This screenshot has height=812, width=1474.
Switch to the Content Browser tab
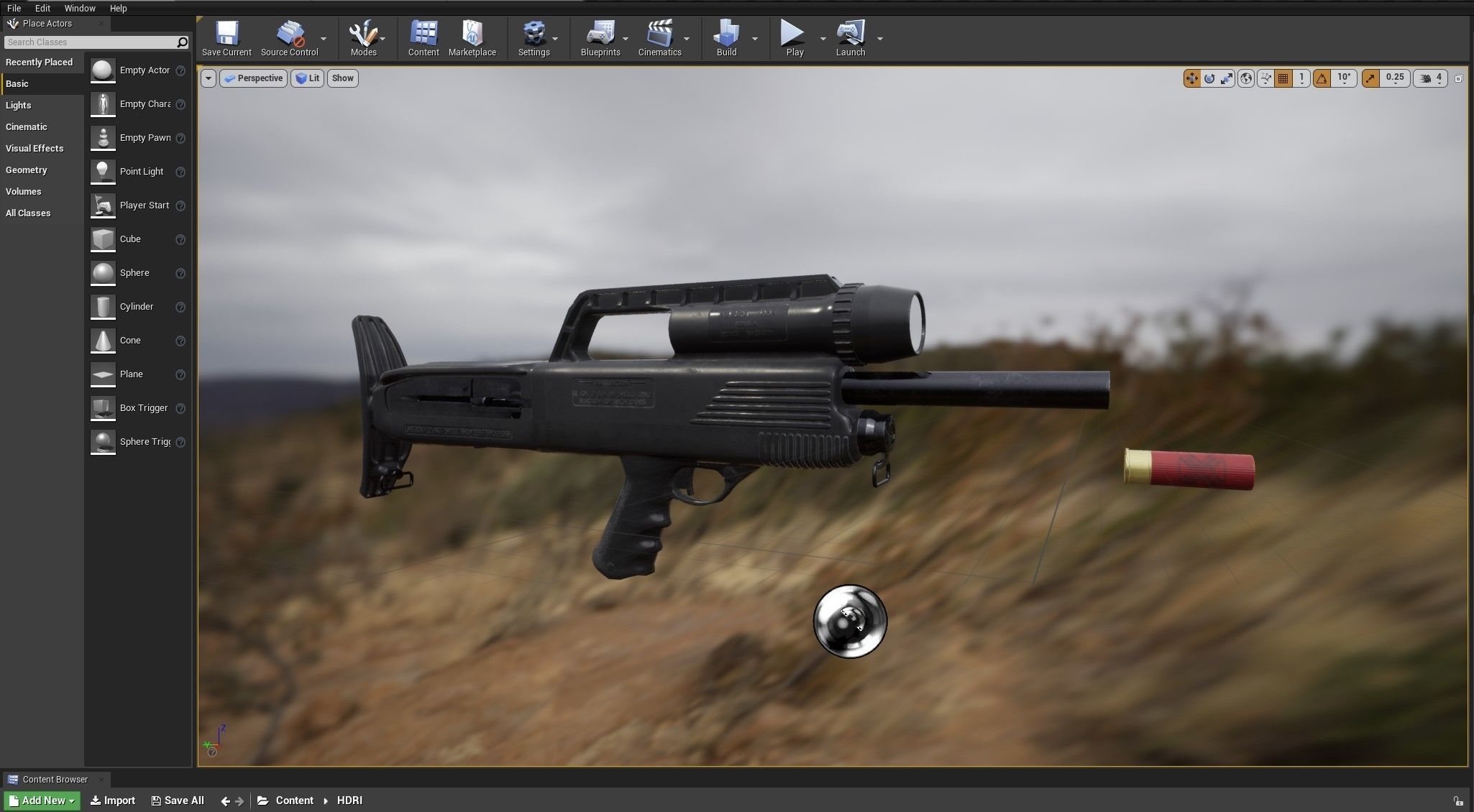pyautogui.click(x=55, y=779)
